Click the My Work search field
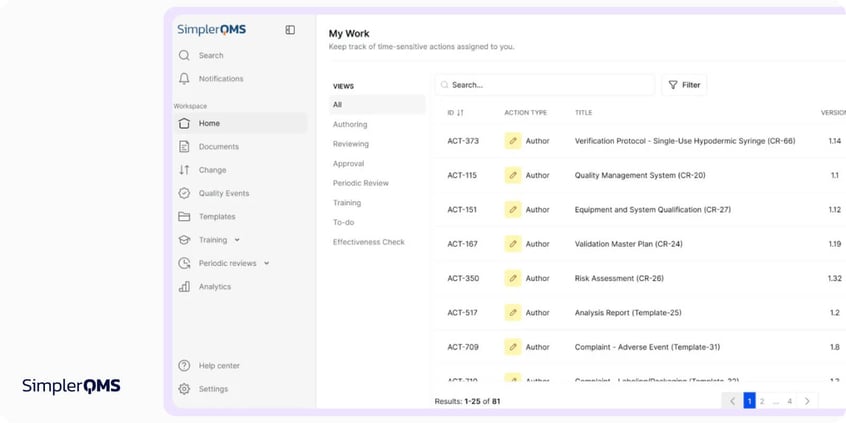Screen dimensions: 846x423 545,85
